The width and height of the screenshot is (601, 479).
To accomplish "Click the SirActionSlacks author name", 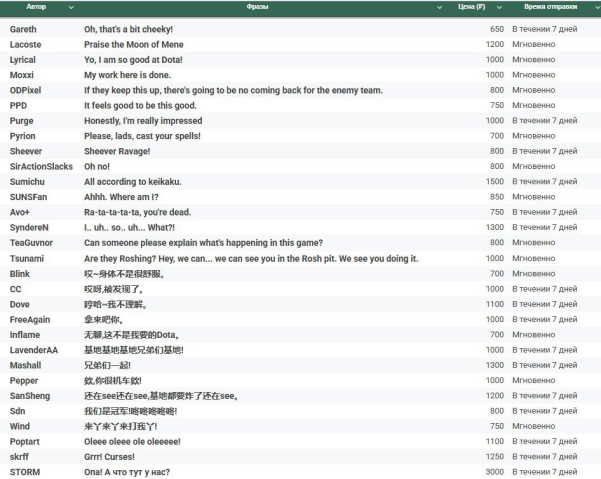I will [41, 166].
